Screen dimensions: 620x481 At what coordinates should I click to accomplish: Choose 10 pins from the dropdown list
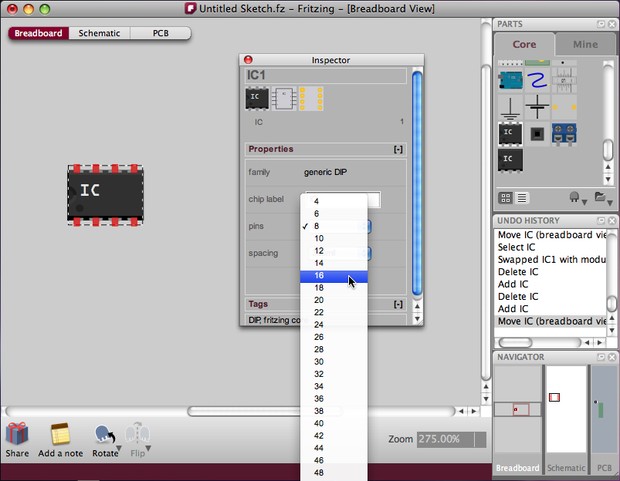pos(334,239)
